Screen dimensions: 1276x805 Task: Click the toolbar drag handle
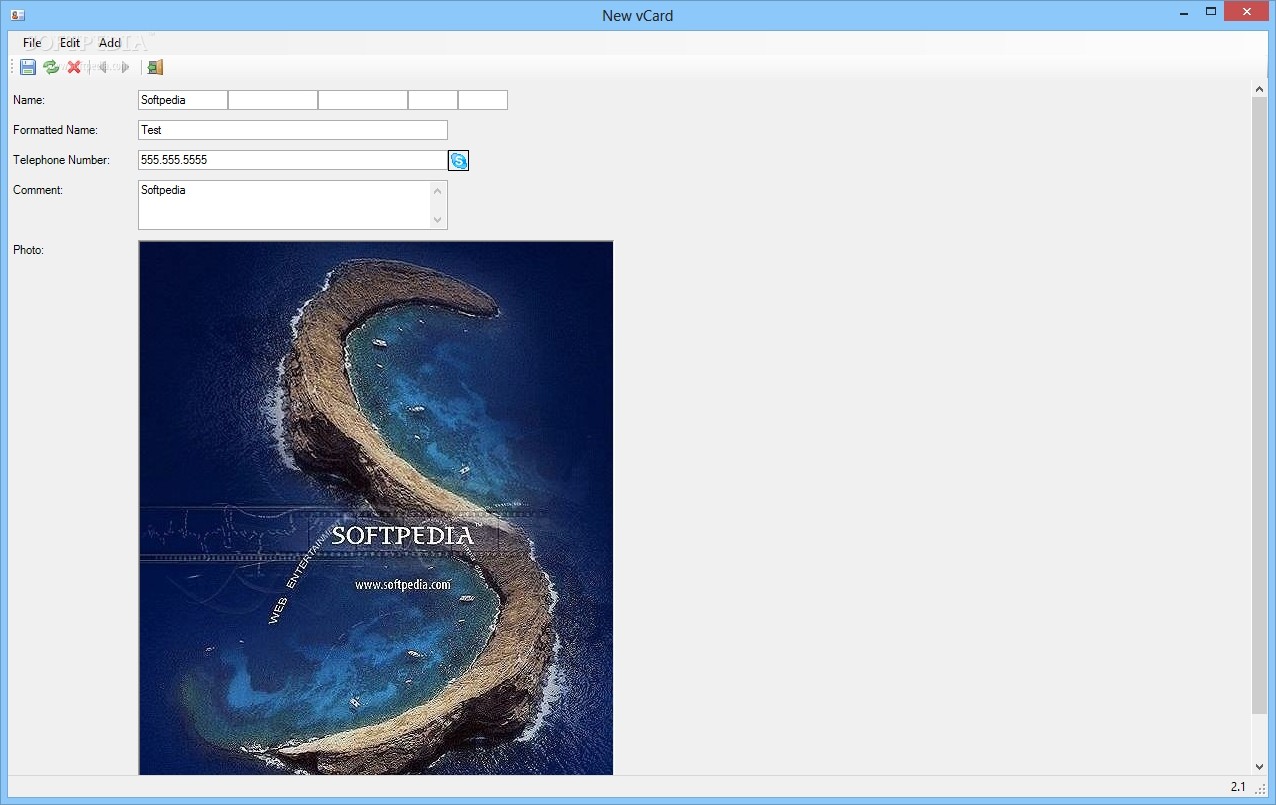(x=13, y=67)
